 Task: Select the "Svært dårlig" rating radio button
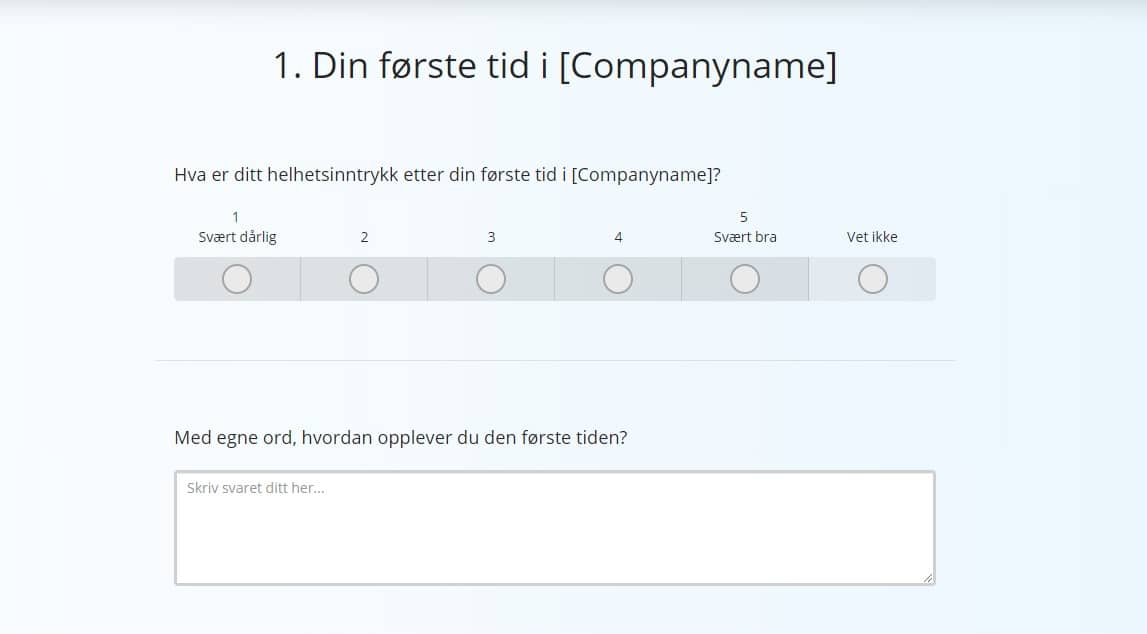coord(236,279)
